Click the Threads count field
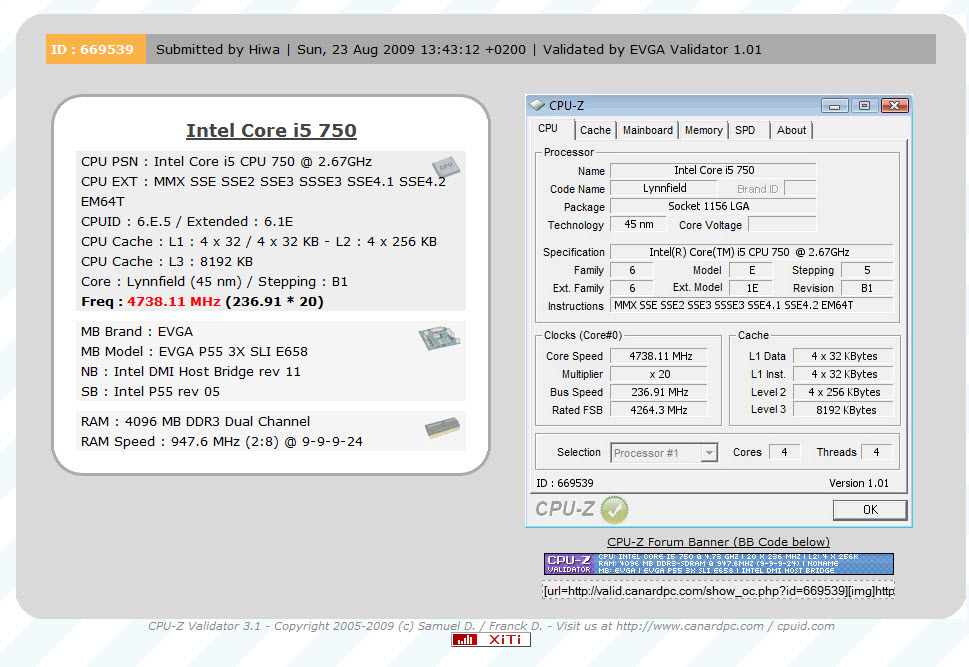 pyautogui.click(x=876, y=452)
